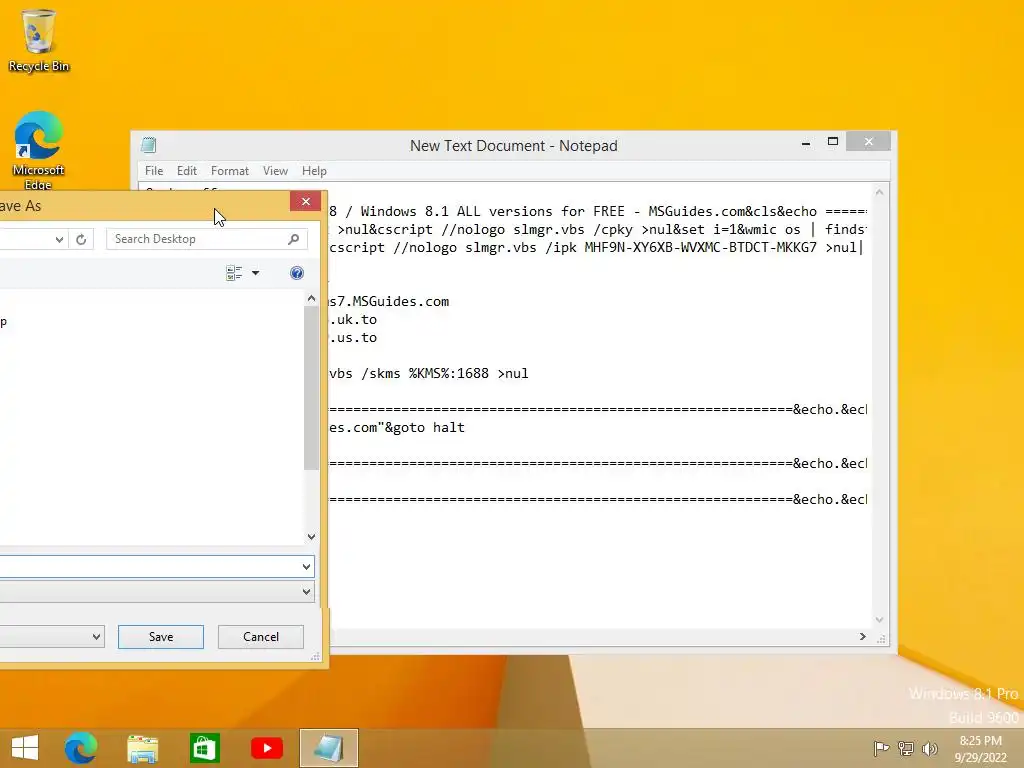Screen dimensions: 1024x768
Task: Click the file list scroll-down arrow
Action: click(x=312, y=537)
